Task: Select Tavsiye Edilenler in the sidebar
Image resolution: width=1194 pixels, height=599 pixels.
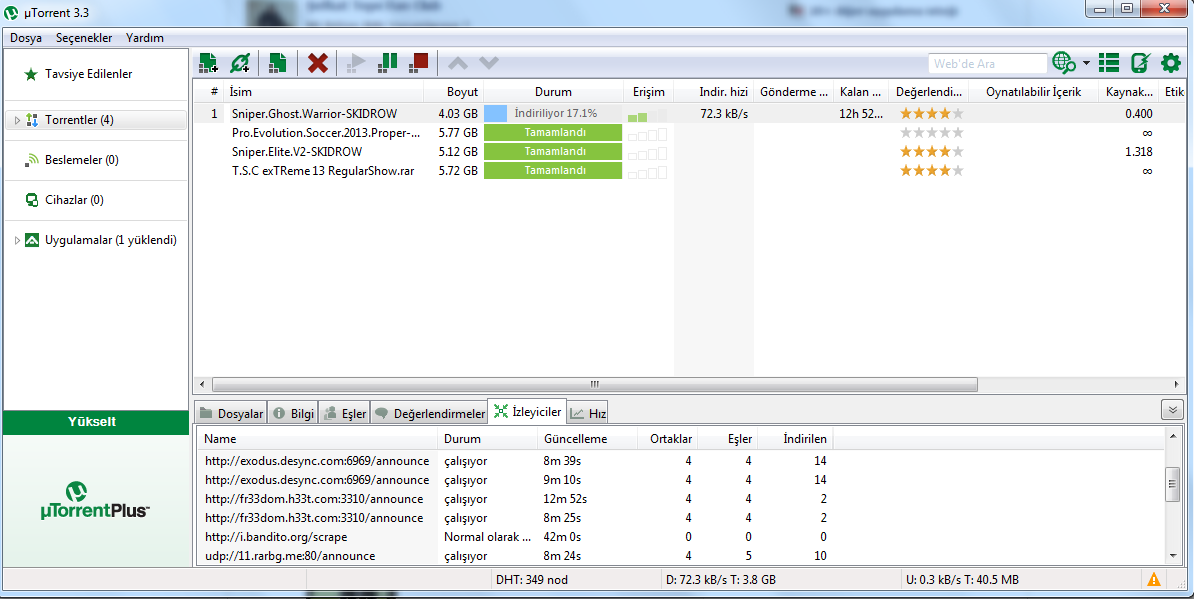Action: [x=88, y=74]
